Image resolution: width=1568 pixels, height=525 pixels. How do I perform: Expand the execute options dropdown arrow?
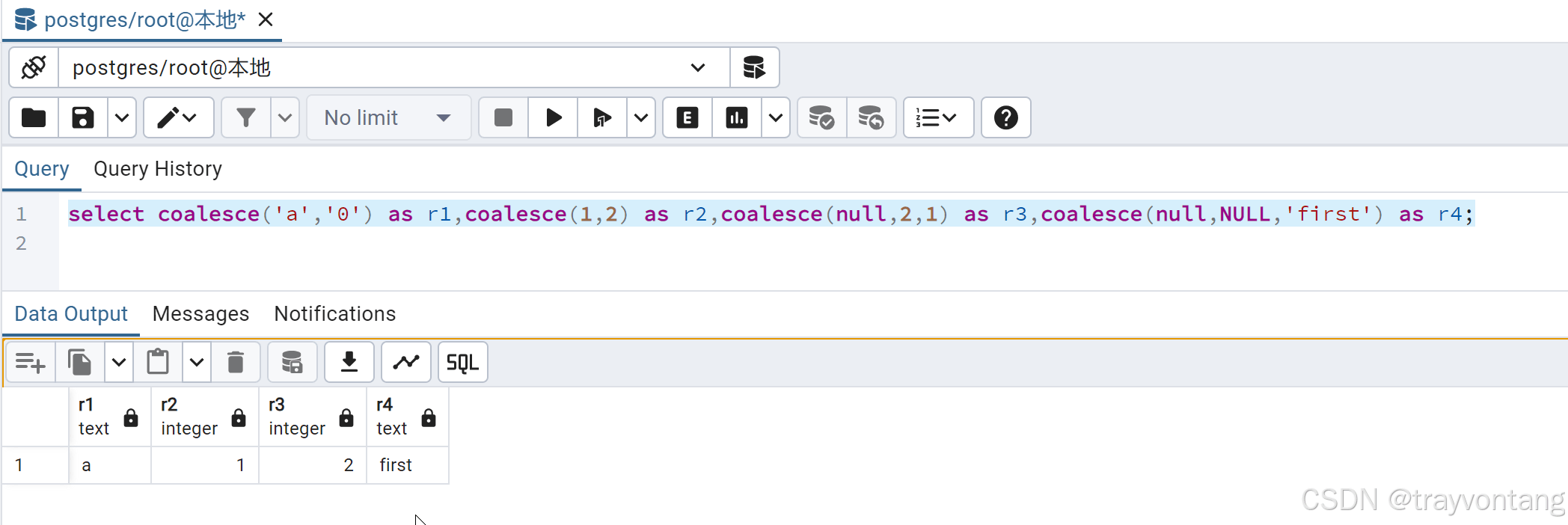click(x=641, y=117)
